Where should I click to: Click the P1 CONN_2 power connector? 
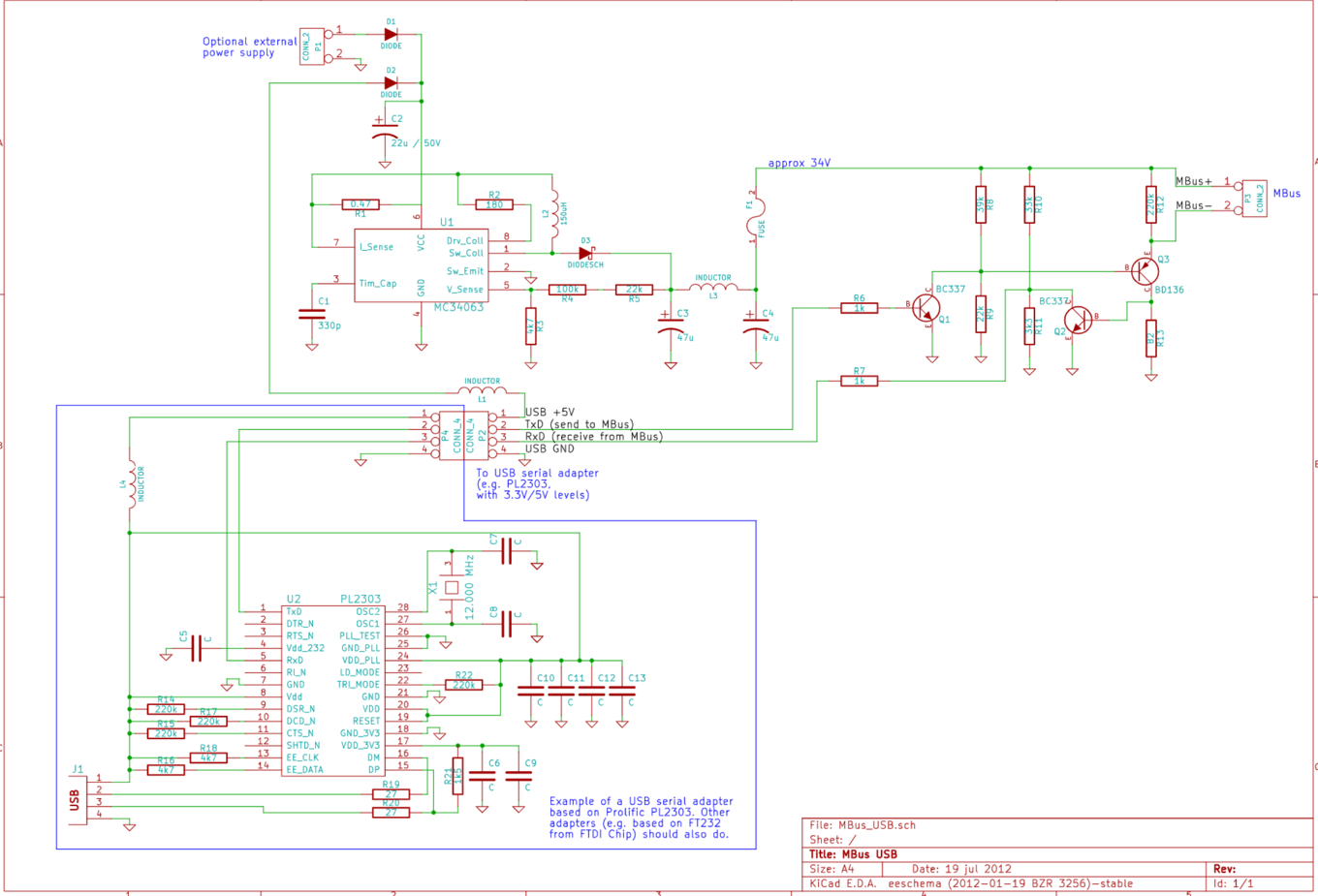click(312, 46)
